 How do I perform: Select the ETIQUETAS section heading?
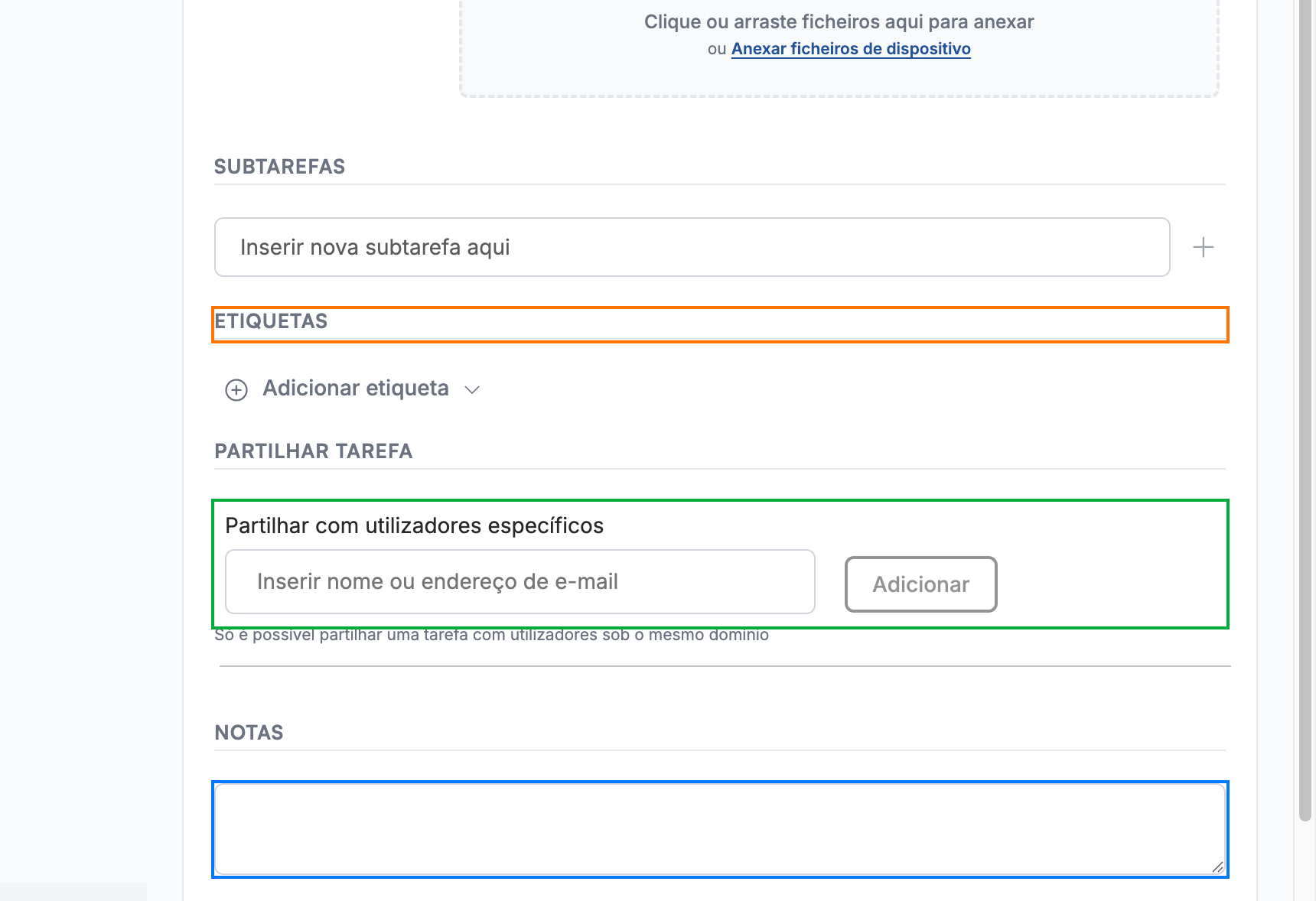click(x=271, y=321)
